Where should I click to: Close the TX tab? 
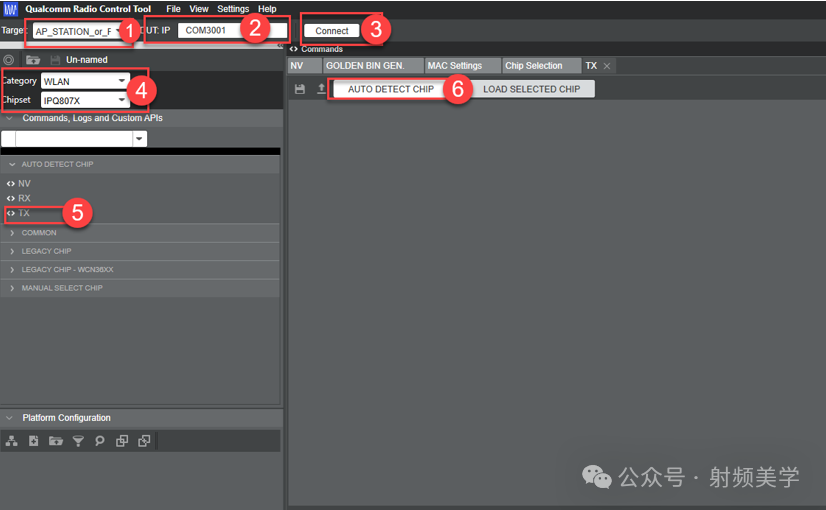pos(607,66)
